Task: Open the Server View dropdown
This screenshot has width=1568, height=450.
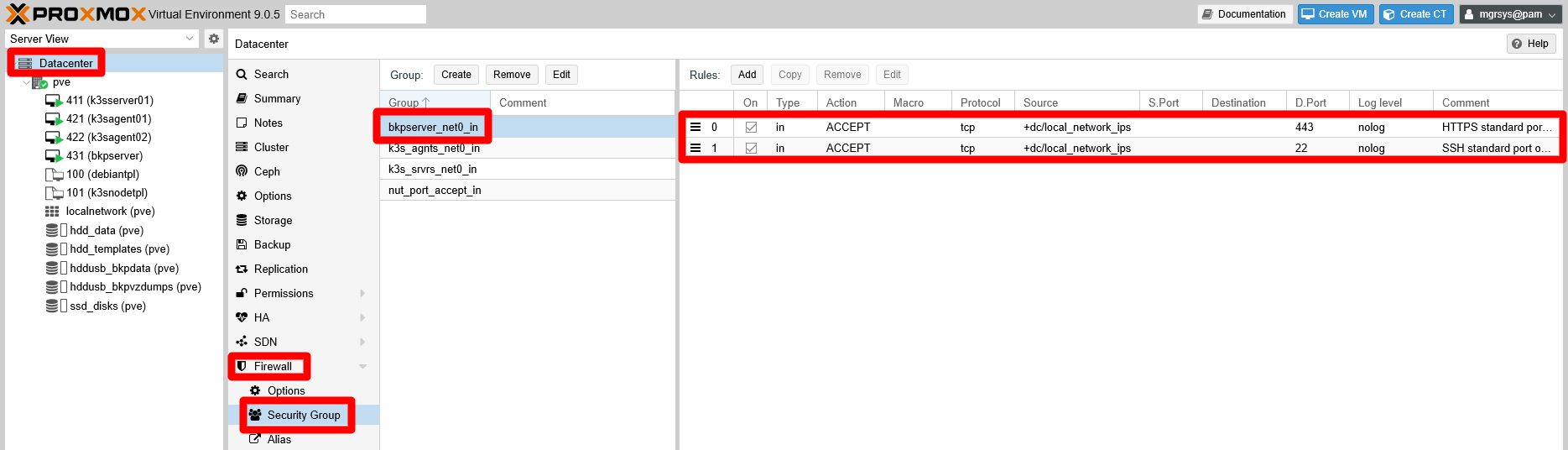Action: pyautogui.click(x=190, y=39)
